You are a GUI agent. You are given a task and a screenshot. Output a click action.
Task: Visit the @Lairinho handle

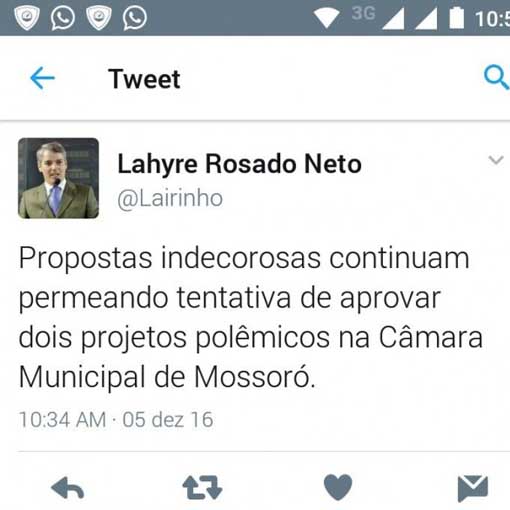point(170,199)
